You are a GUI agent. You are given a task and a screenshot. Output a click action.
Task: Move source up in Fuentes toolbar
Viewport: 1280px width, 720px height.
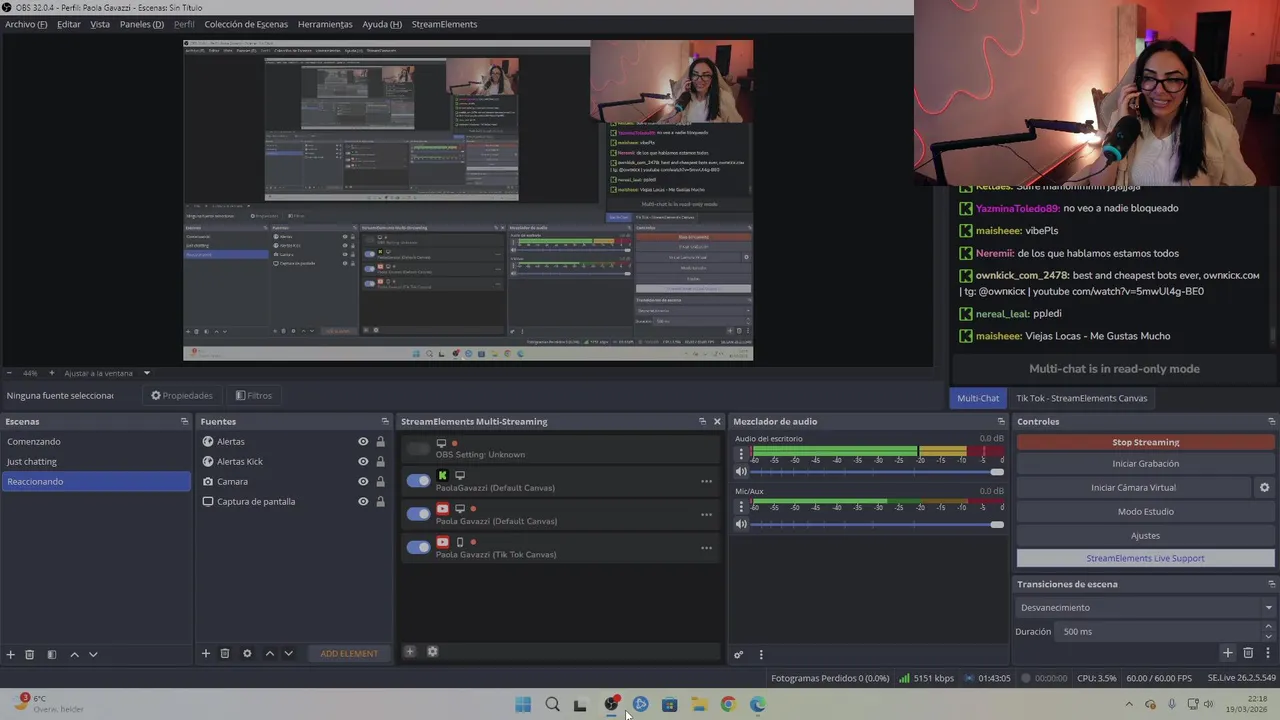pos(269,653)
